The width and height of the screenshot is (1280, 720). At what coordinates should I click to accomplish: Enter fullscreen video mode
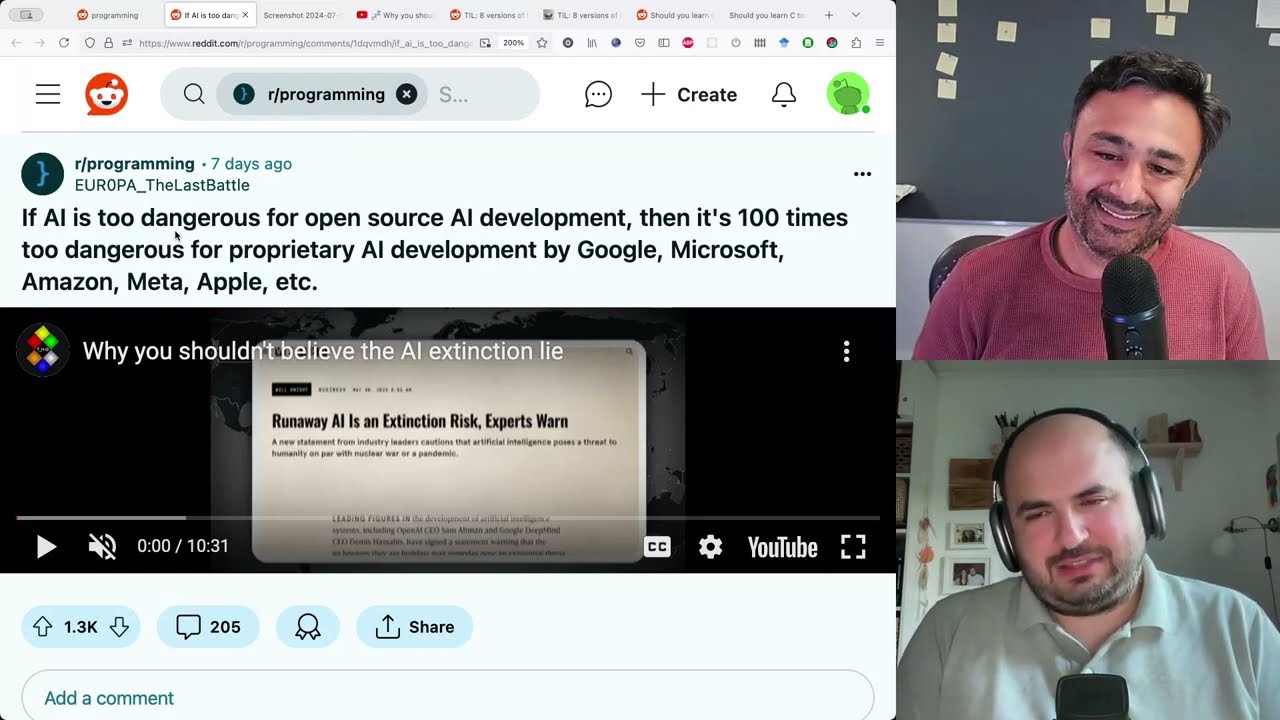pos(853,546)
